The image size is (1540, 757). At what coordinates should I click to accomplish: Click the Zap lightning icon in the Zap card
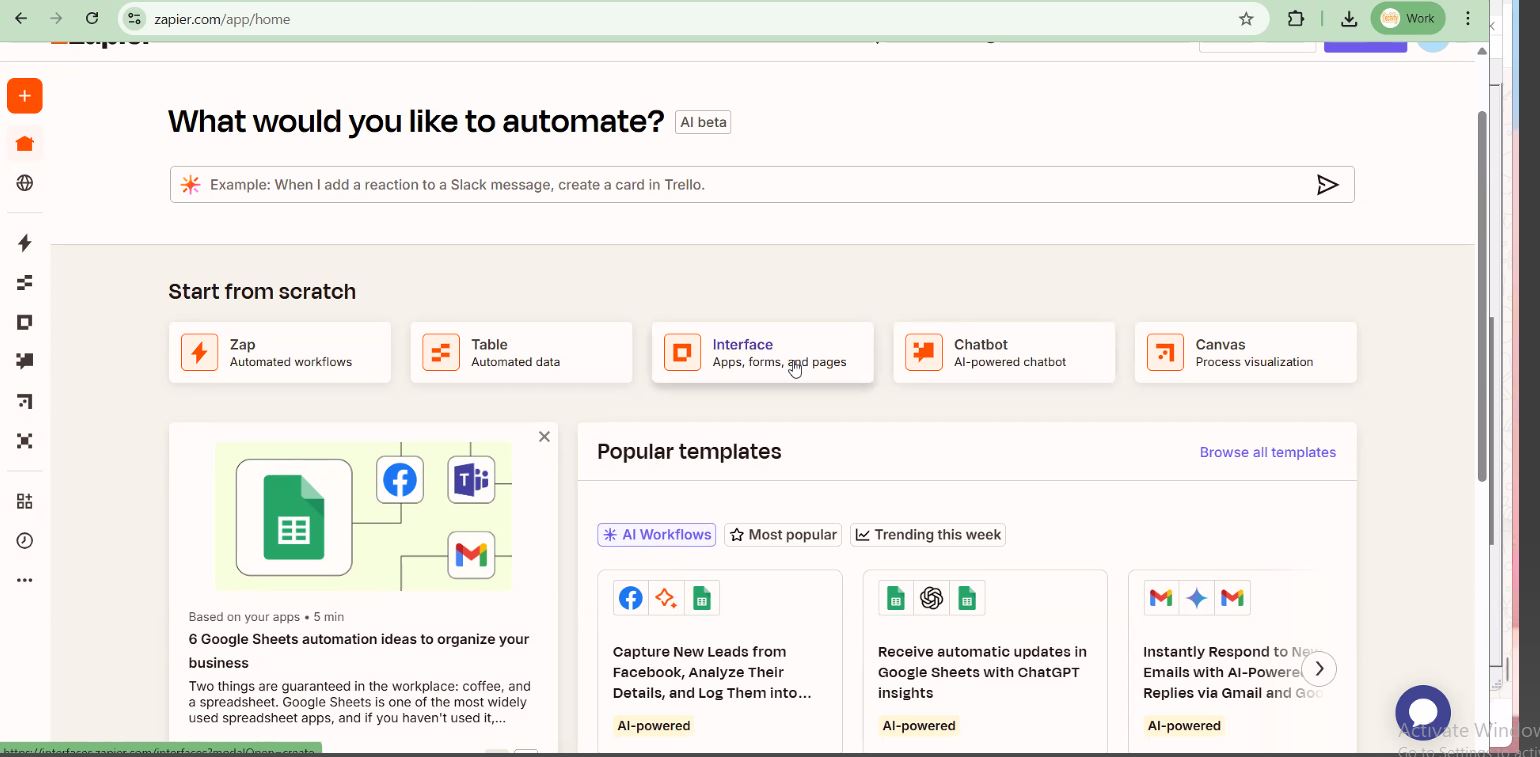[199, 352]
